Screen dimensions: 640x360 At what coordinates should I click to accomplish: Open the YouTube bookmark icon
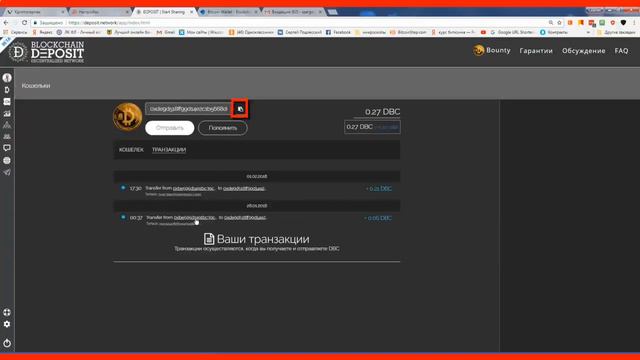coord(483,32)
